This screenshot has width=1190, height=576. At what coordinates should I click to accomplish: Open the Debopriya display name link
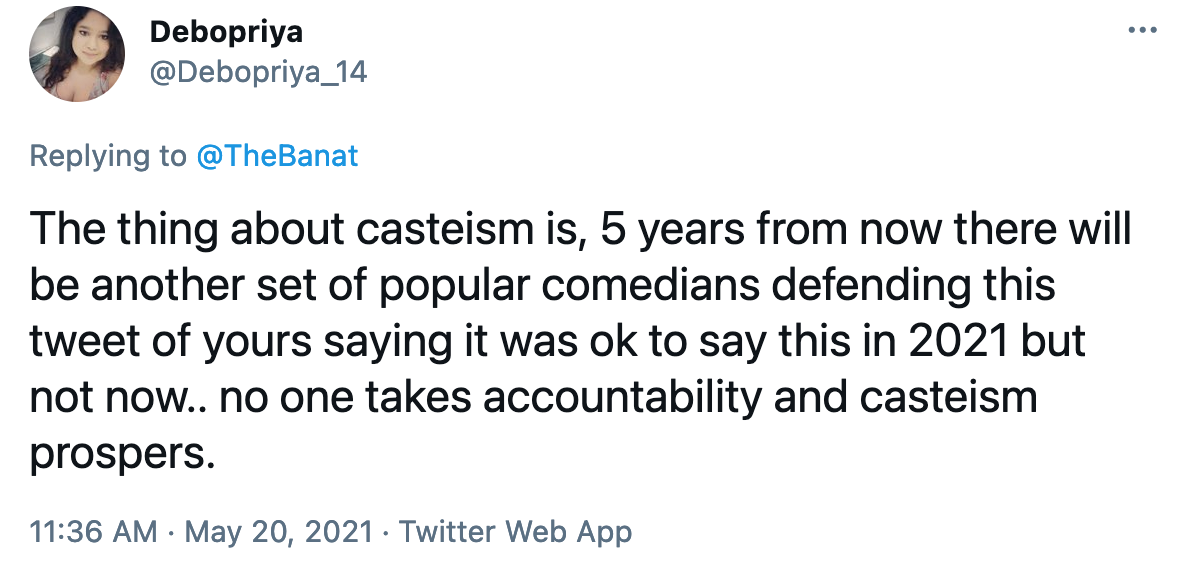coord(226,32)
